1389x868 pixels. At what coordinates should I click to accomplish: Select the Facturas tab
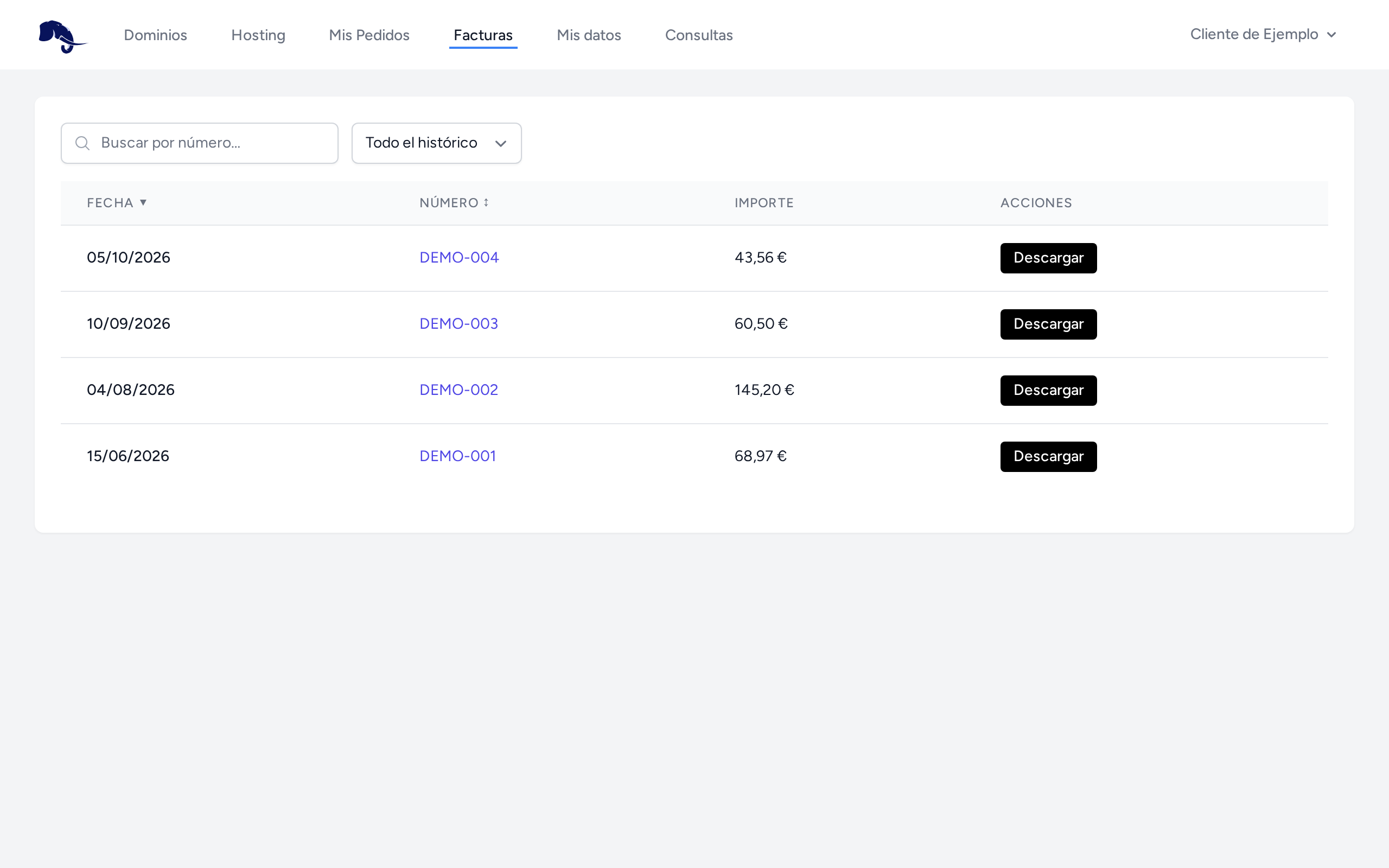(483, 35)
